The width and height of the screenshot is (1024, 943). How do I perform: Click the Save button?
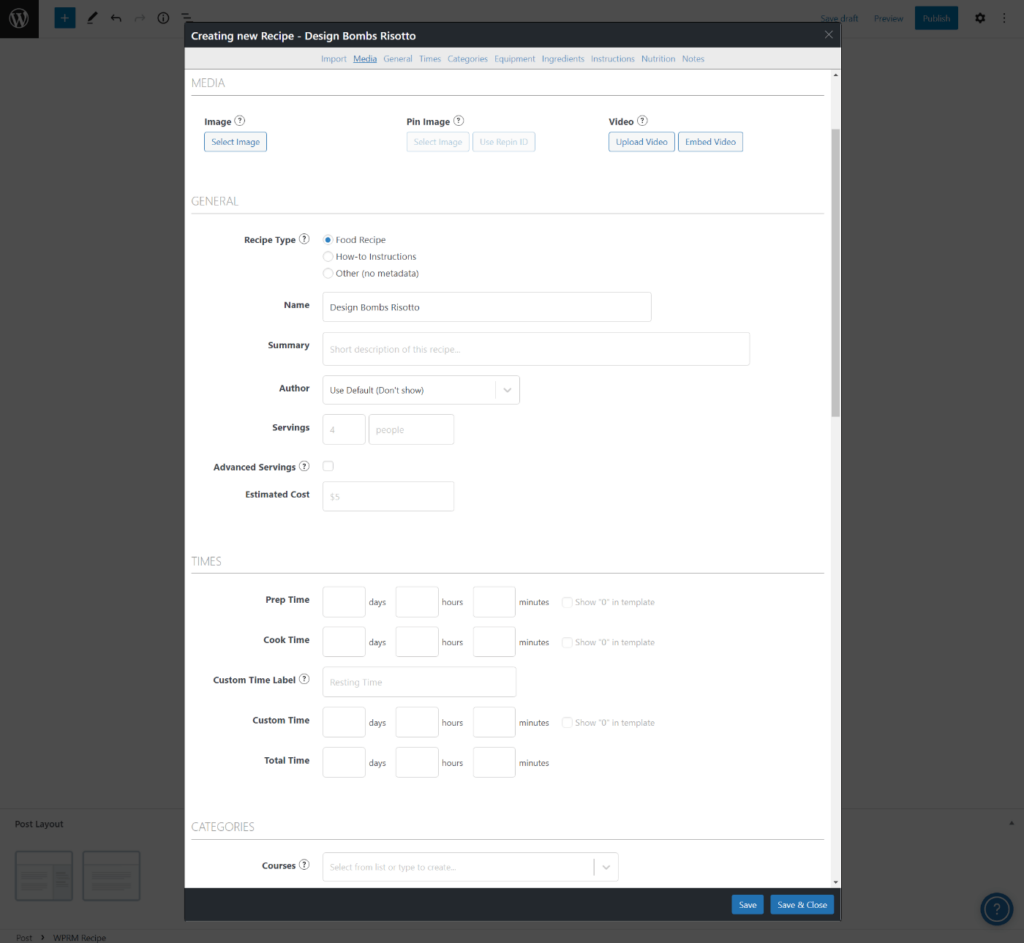pos(747,904)
